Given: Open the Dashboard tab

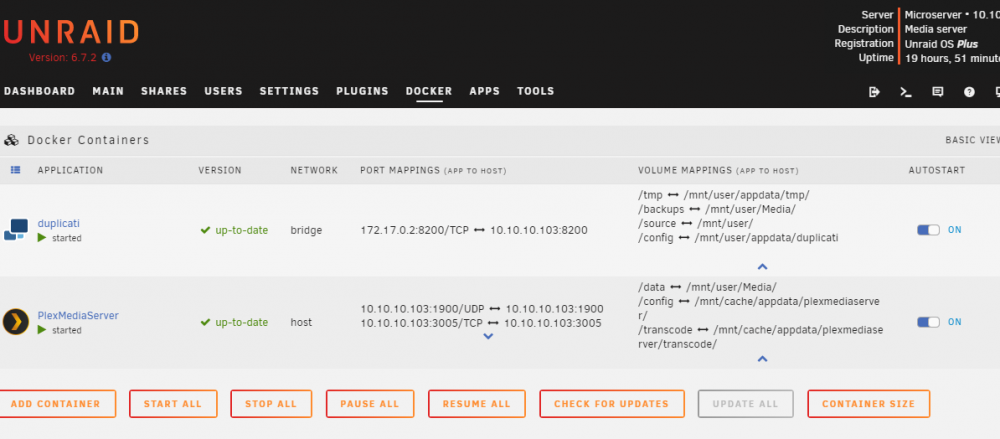Looking at the screenshot, I should pyautogui.click(x=40, y=91).
